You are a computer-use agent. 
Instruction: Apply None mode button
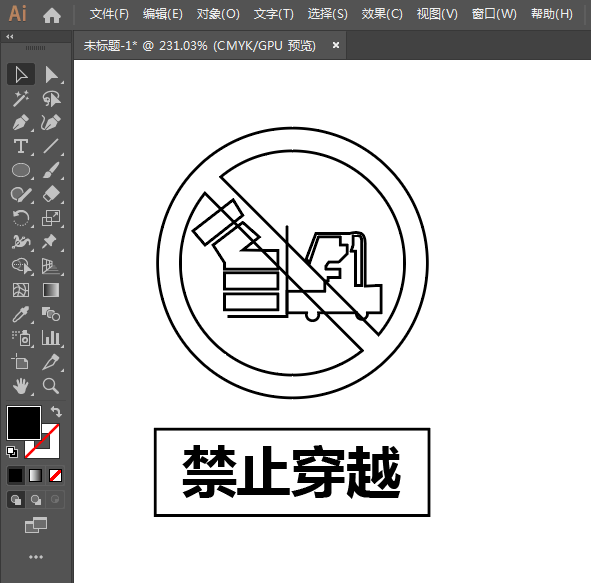[x=55, y=475]
